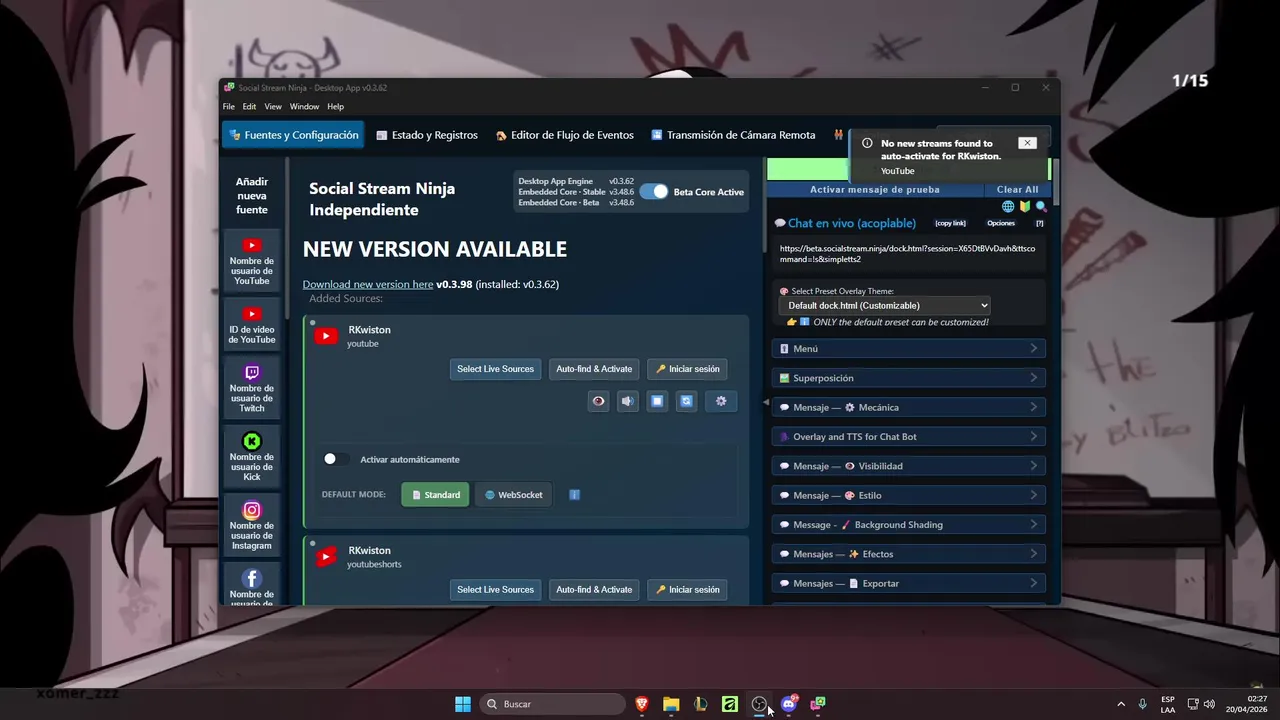1280x720 pixels.
Task: Open the Edit menu
Action: pyautogui.click(x=249, y=107)
